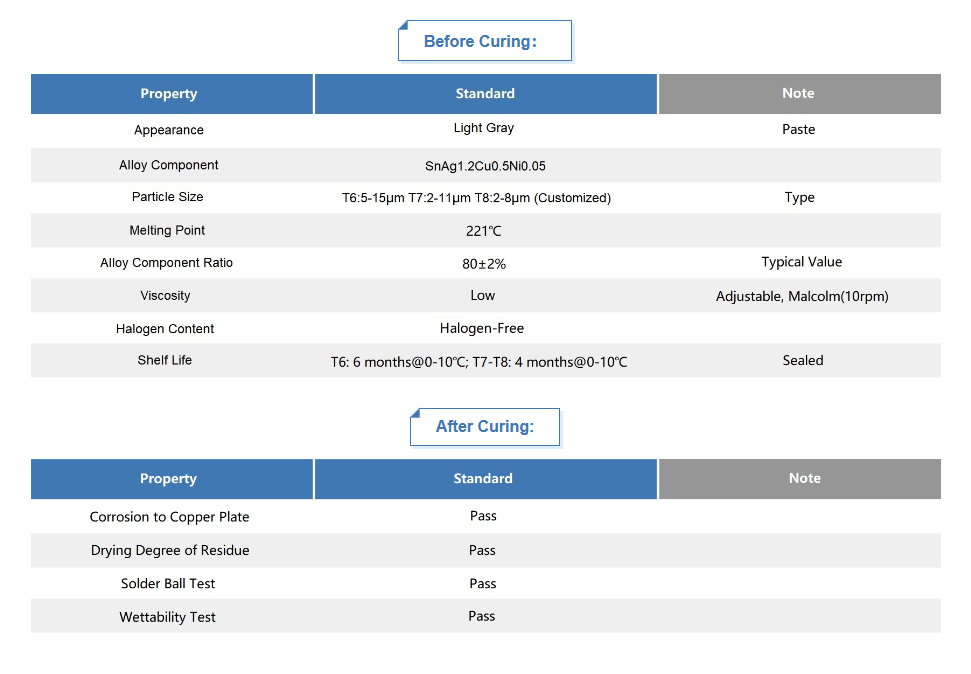The width and height of the screenshot is (971, 674).
Task: Select the 'Shelf Life' property cell
Action: click(x=165, y=360)
